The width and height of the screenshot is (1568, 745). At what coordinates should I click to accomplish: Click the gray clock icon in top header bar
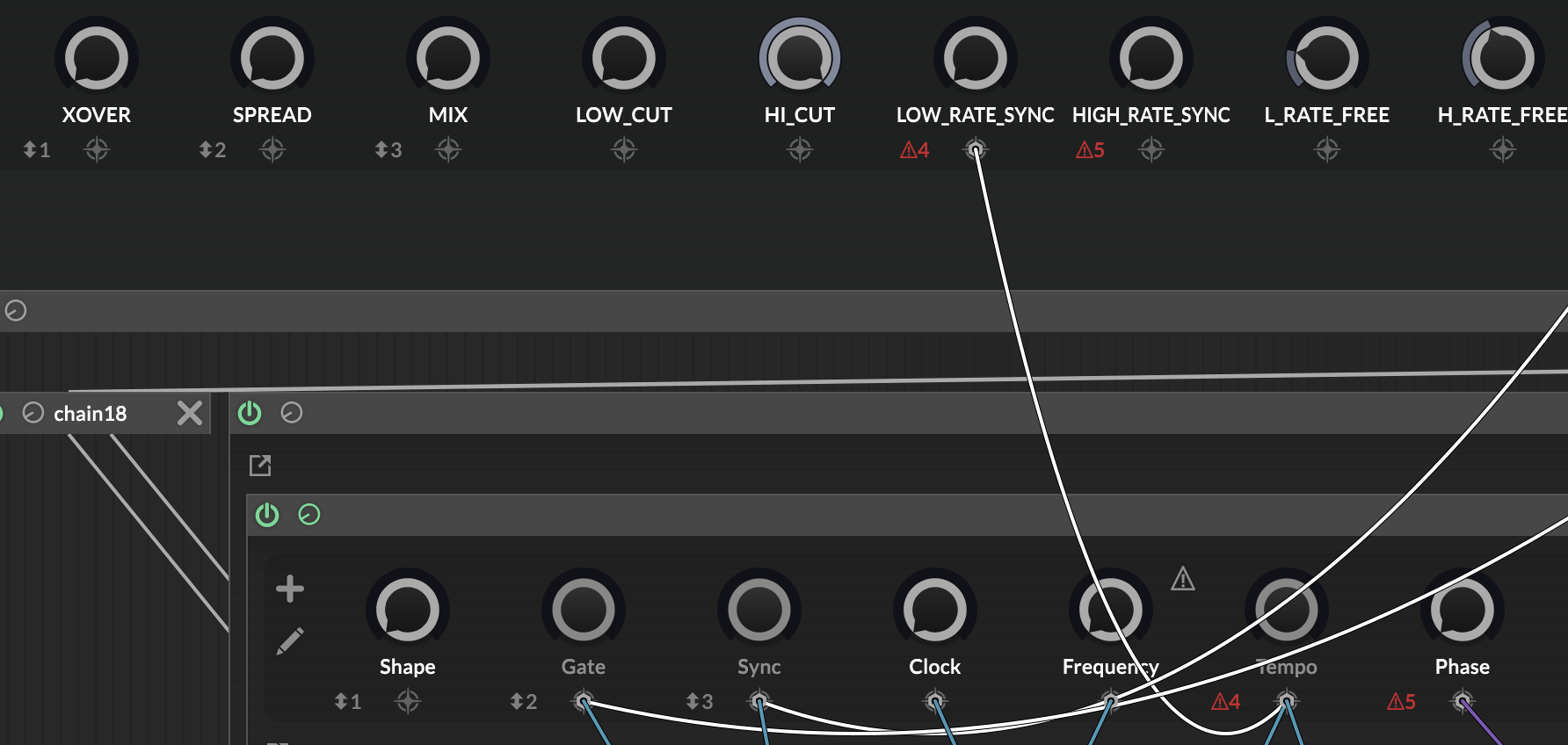point(16,311)
